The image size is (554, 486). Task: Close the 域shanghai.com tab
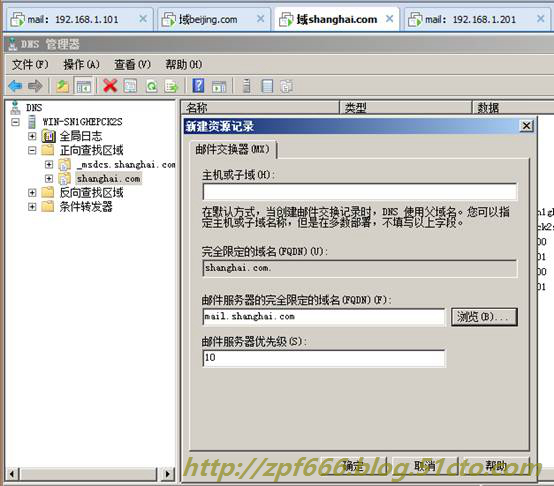[x=389, y=19]
